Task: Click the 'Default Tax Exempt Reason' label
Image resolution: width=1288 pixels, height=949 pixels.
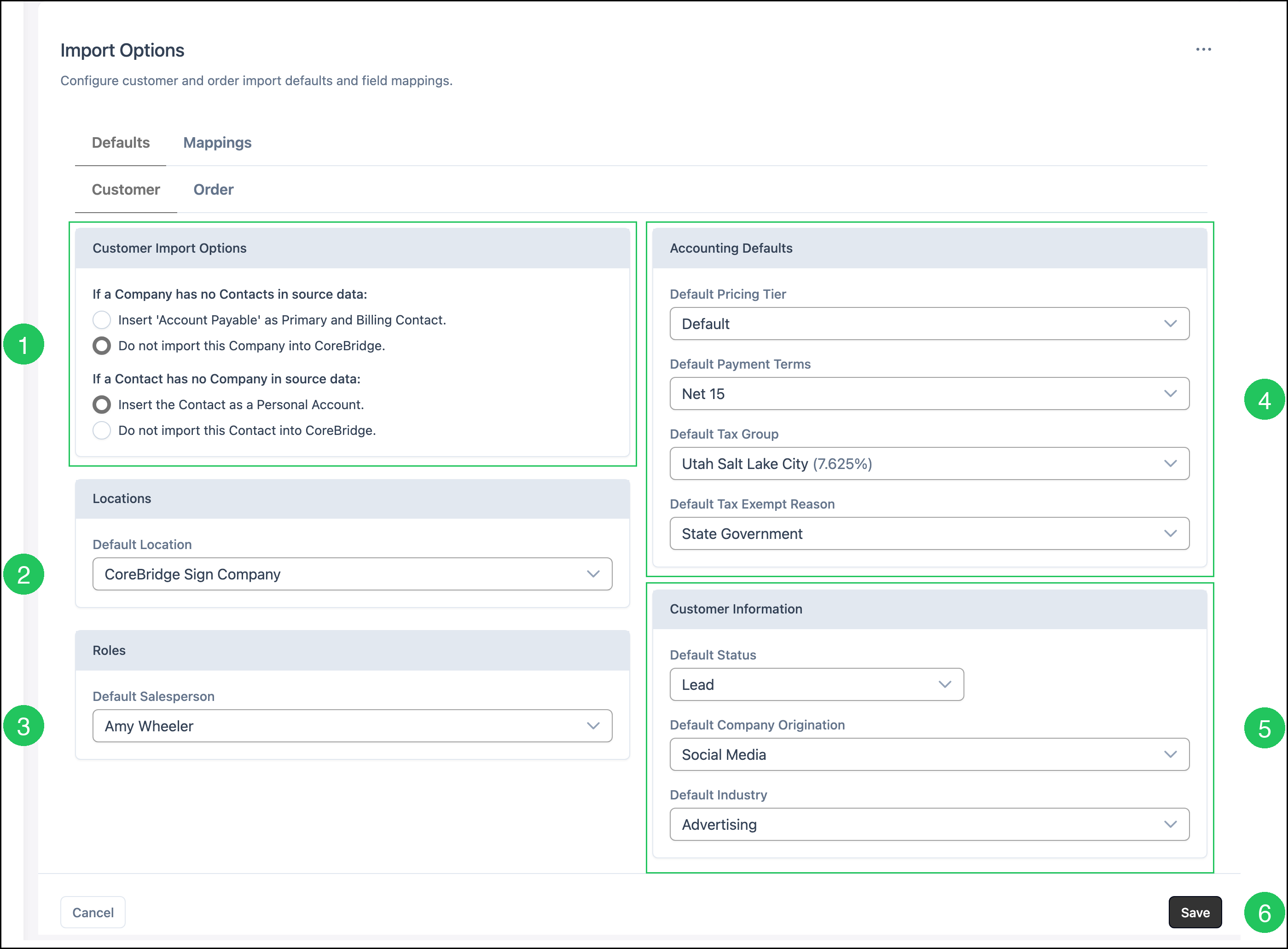Action: [x=752, y=504]
